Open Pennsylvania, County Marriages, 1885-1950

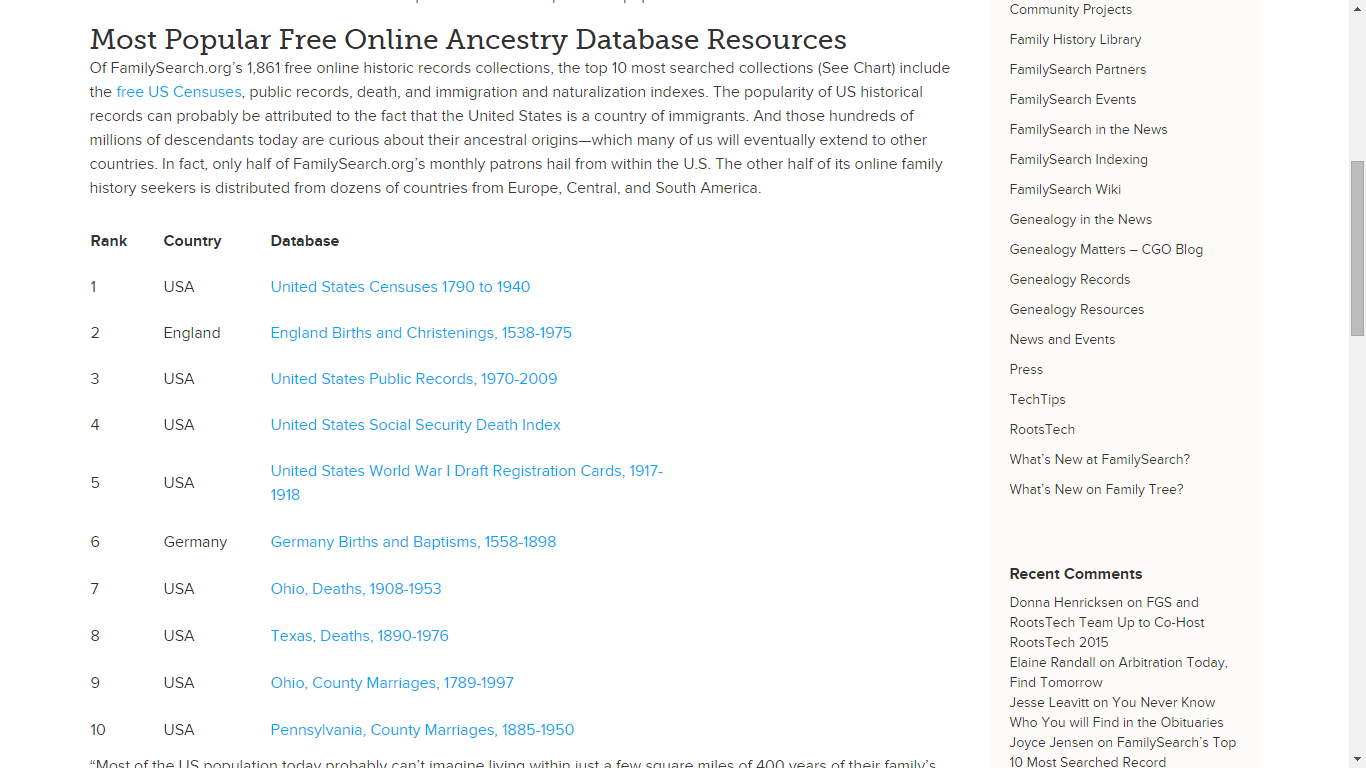pyautogui.click(x=422, y=730)
